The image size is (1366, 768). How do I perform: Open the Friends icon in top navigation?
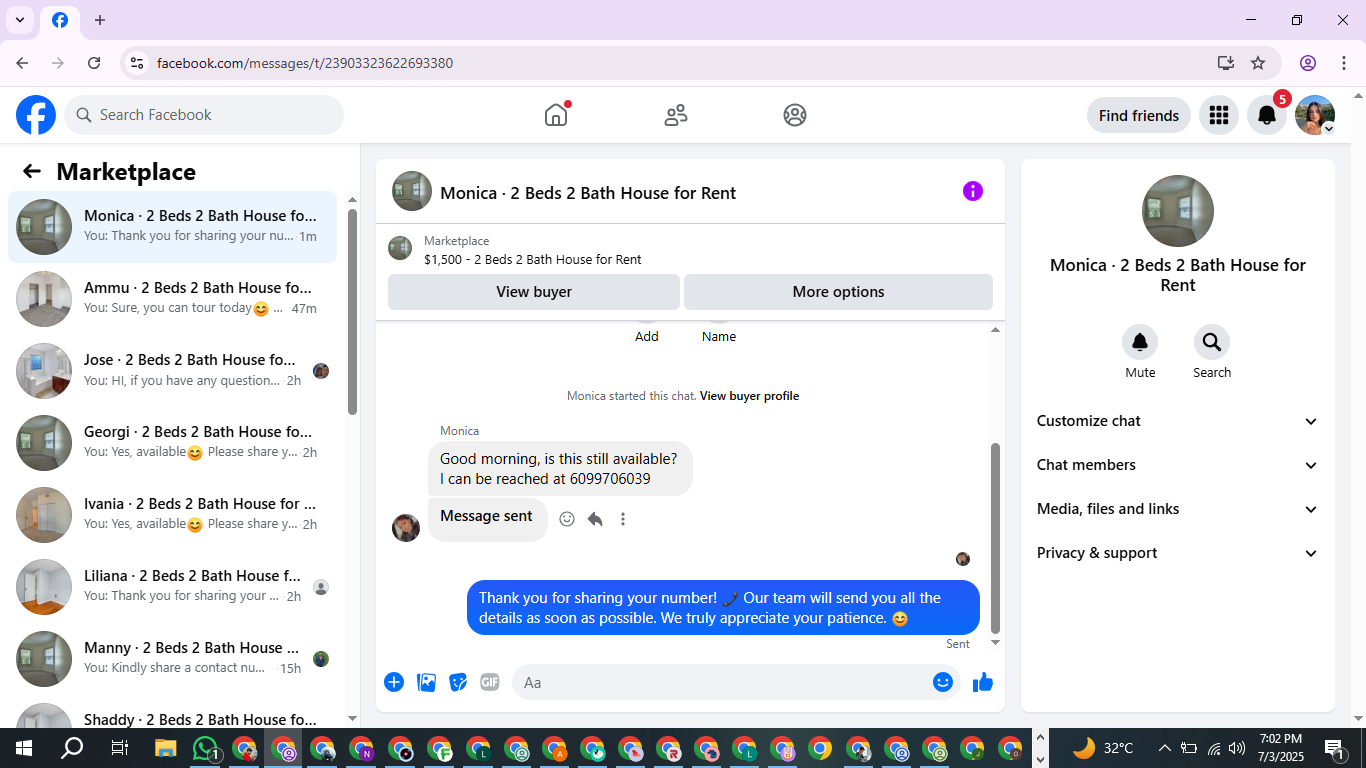coord(676,115)
